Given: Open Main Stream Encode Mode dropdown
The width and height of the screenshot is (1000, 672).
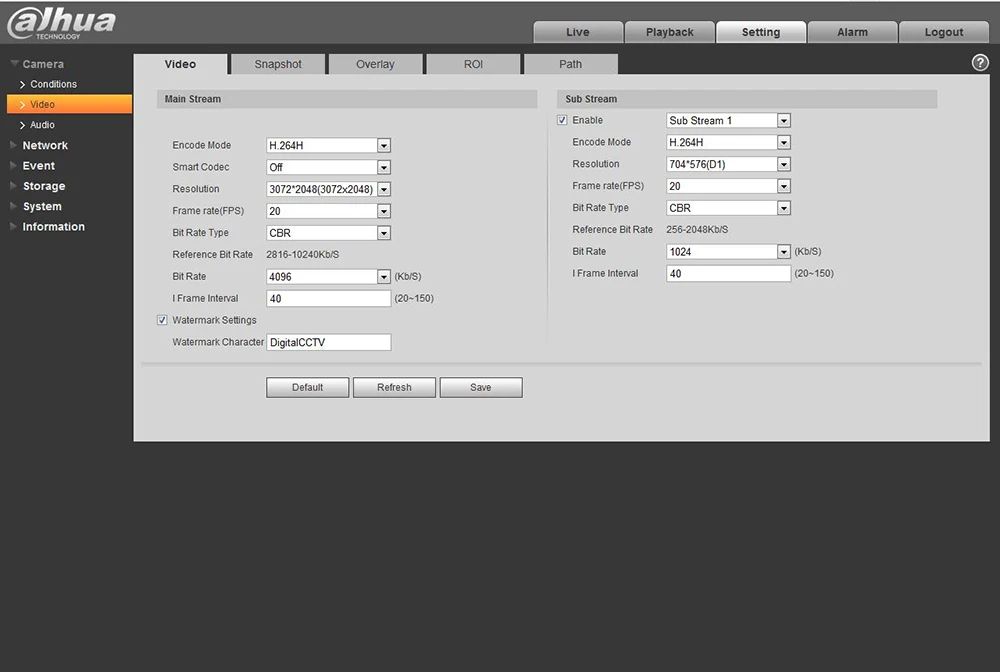Looking at the screenshot, I should (x=328, y=145).
